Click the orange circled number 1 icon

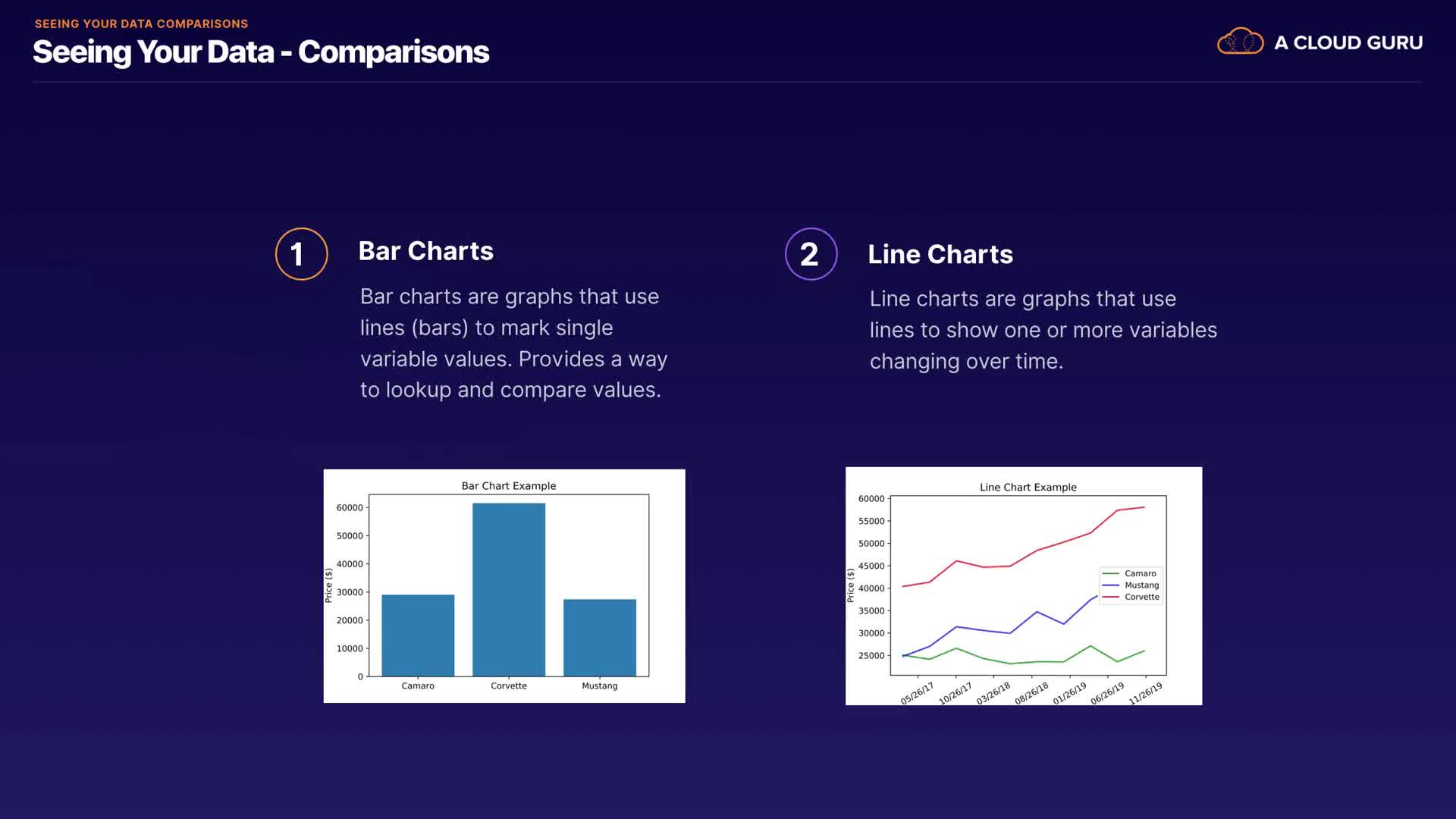tap(301, 254)
